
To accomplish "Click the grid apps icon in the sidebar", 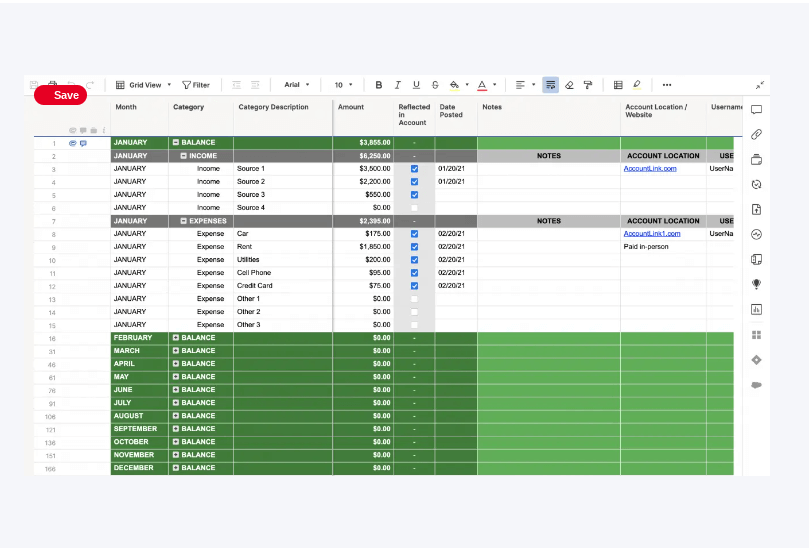I will [x=756, y=335].
